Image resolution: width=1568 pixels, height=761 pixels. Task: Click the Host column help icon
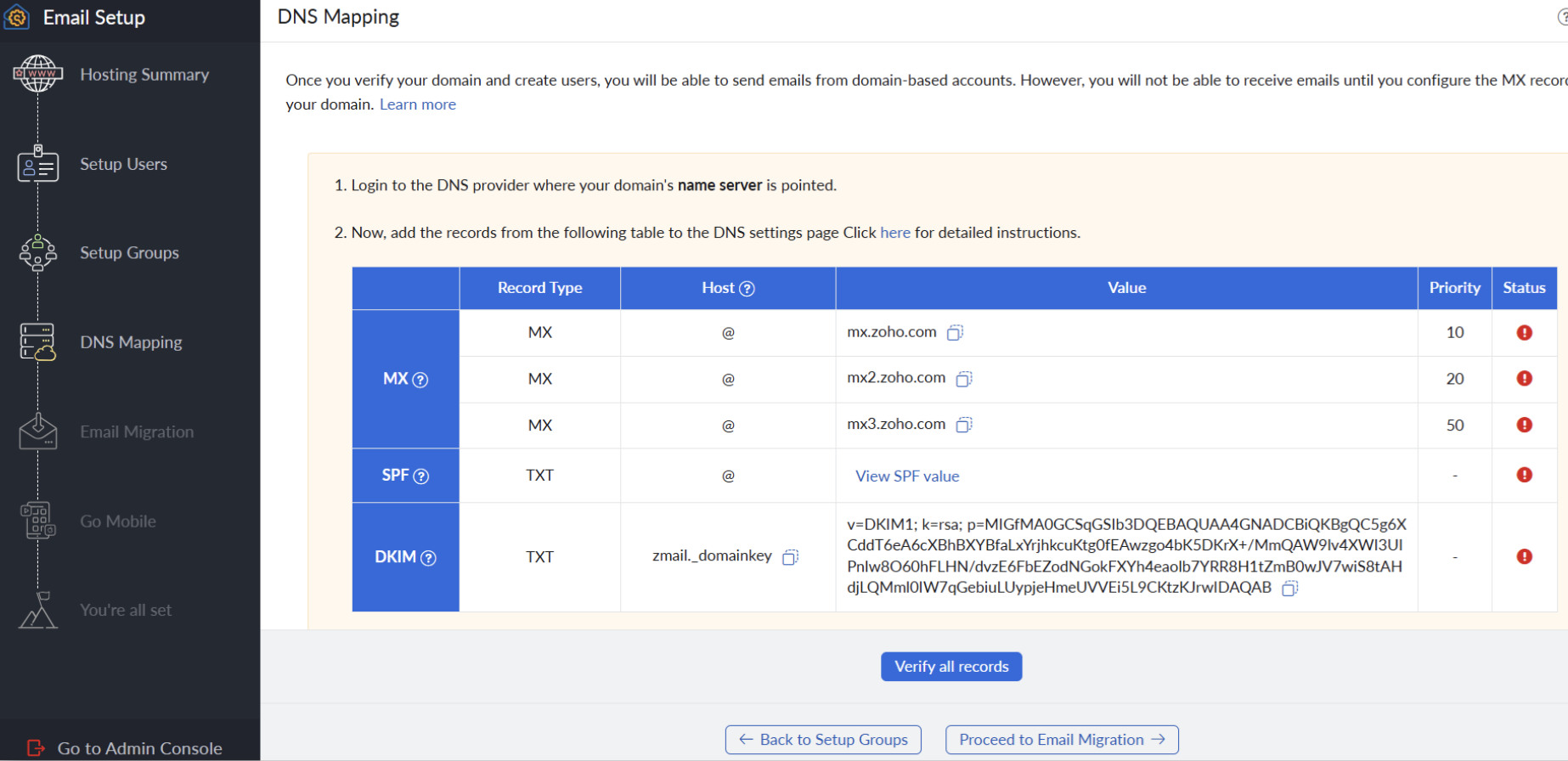[x=747, y=289]
